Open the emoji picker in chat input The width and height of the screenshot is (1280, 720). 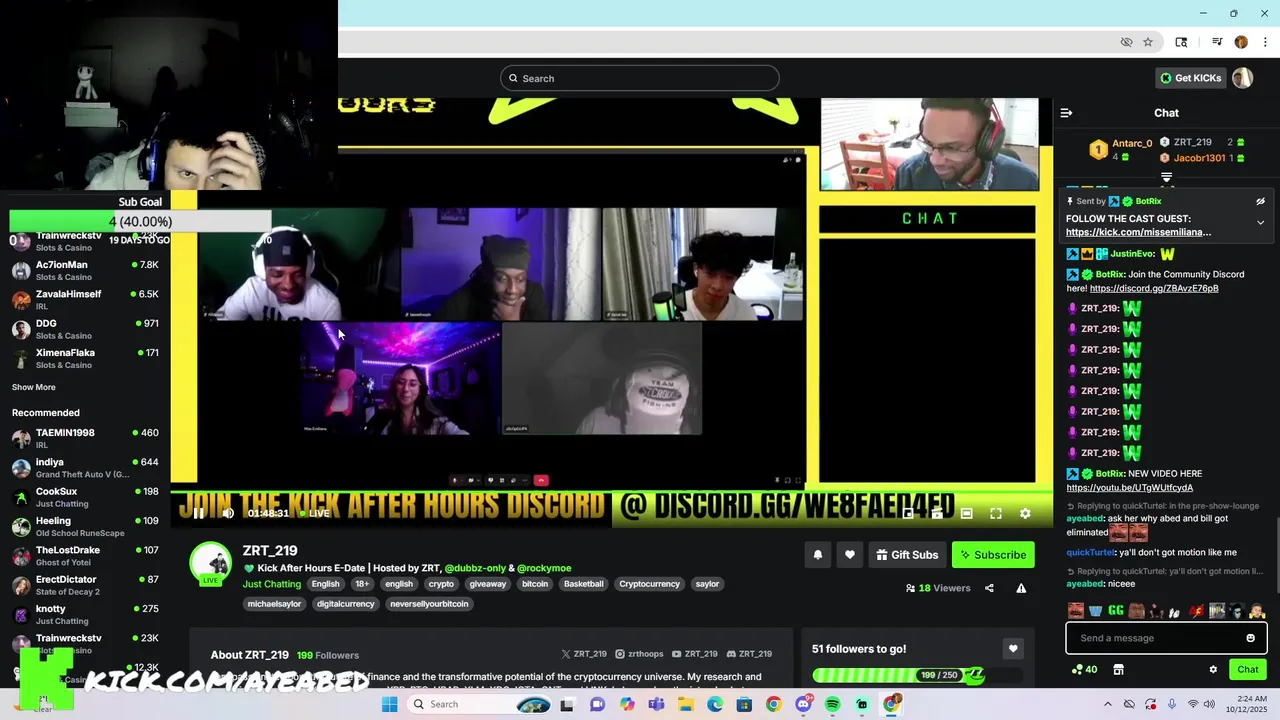(1250, 638)
